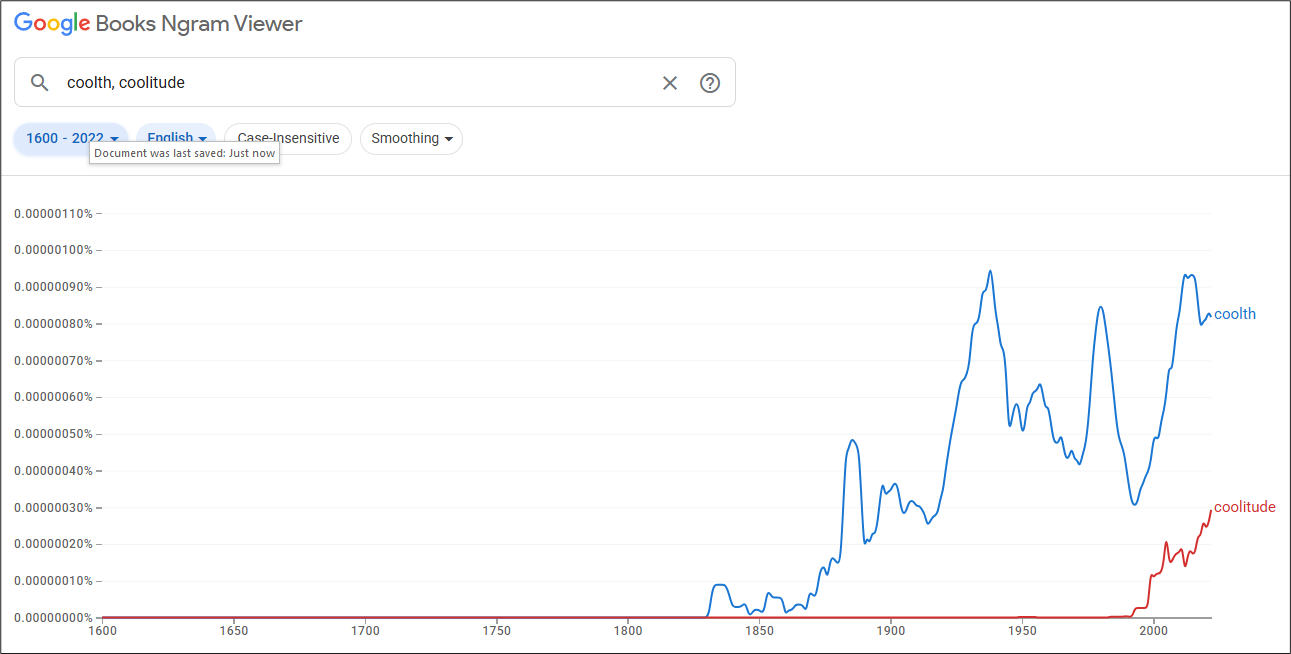This screenshot has width=1291, height=654.
Task: Toggle the Case-Insensitive option
Action: coord(288,139)
